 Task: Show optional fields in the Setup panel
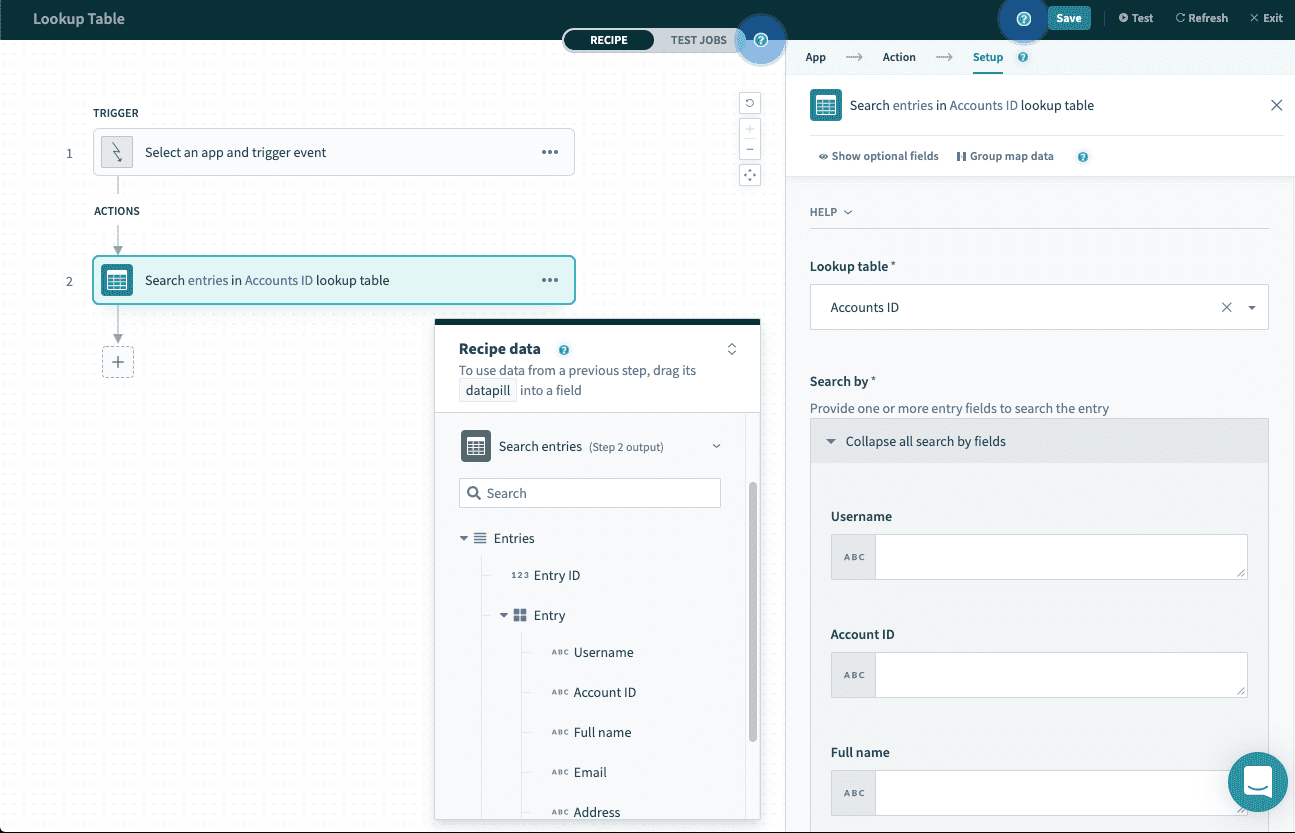[877, 156]
